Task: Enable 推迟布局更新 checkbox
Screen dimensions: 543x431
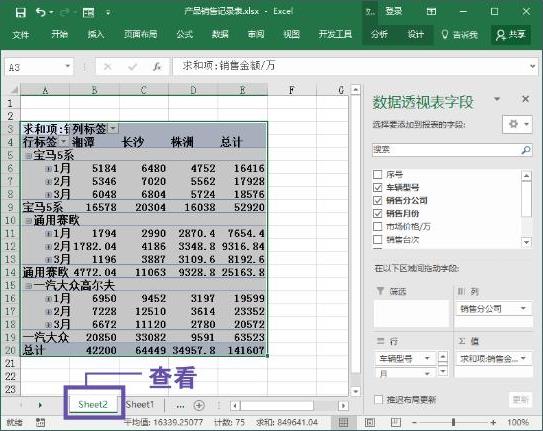Action: coord(379,399)
